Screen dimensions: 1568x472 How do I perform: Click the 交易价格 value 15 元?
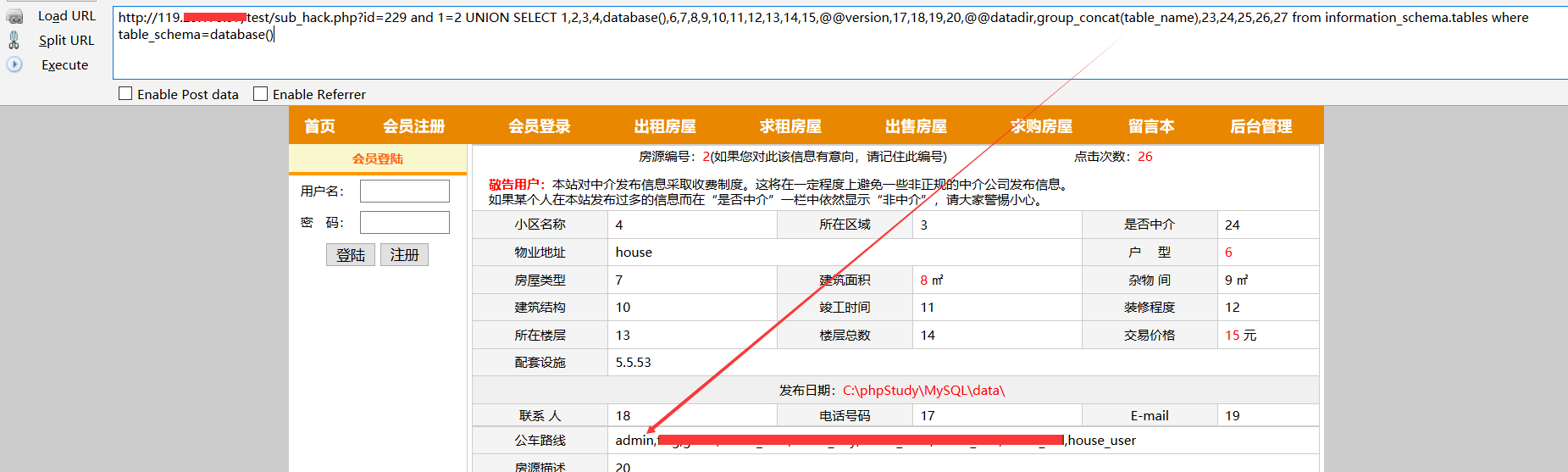pyautogui.click(x=1241, y=335)
